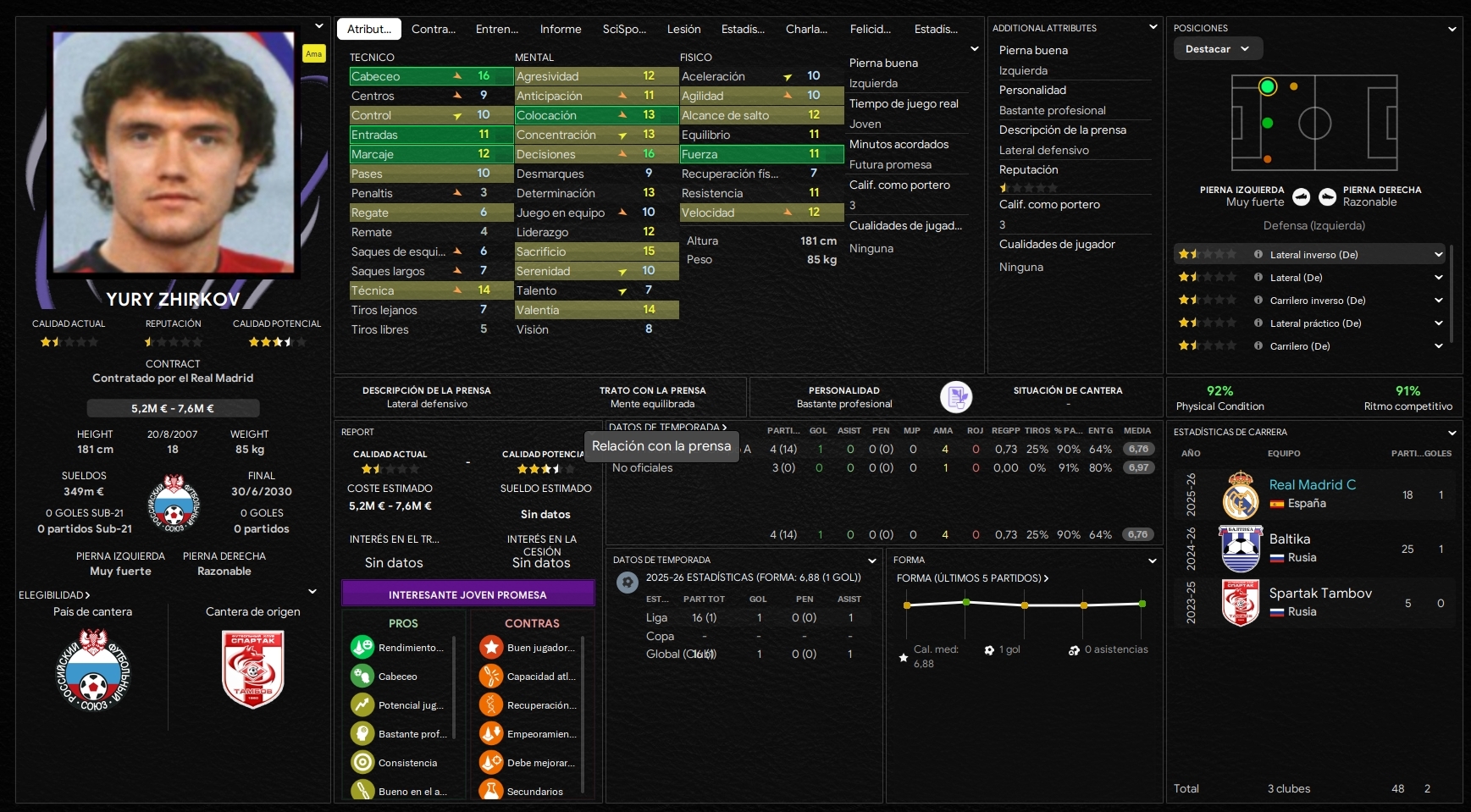Click the Real Madrid crest in career stats
1471x812 pixels.
coord(1241,494)
